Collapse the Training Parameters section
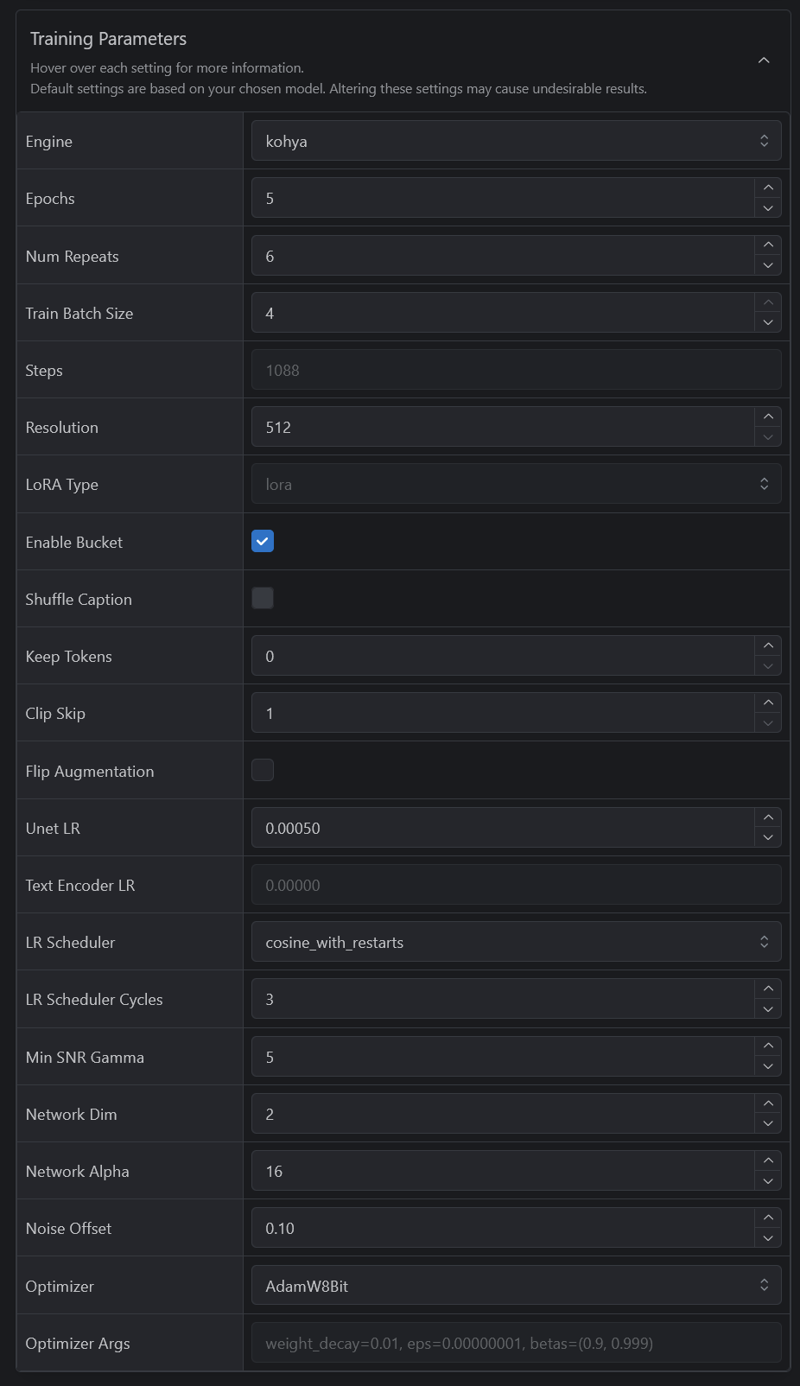This screenshot has width=800, height=1386. tap(763, 61)
